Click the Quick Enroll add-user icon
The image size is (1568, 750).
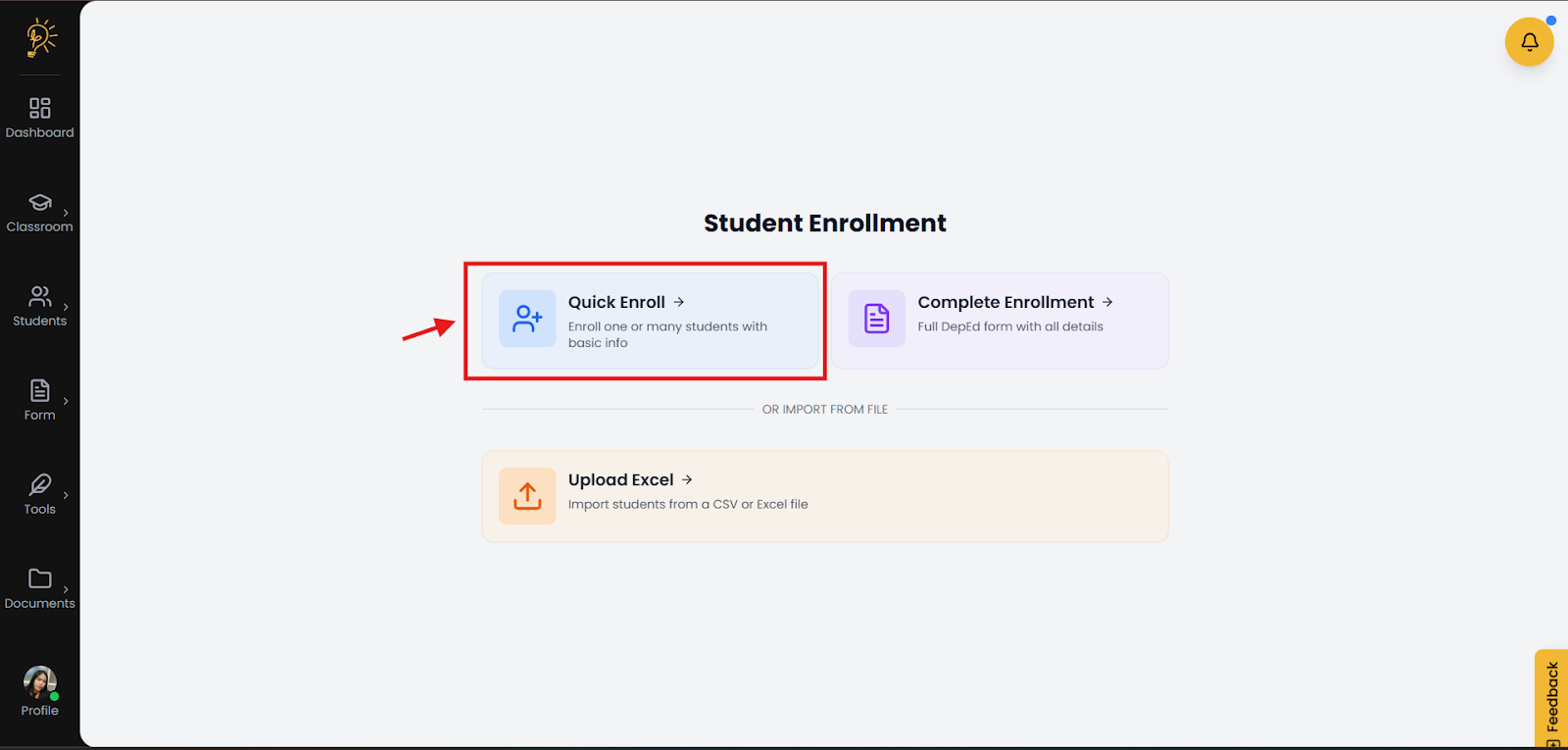point(527,319)
